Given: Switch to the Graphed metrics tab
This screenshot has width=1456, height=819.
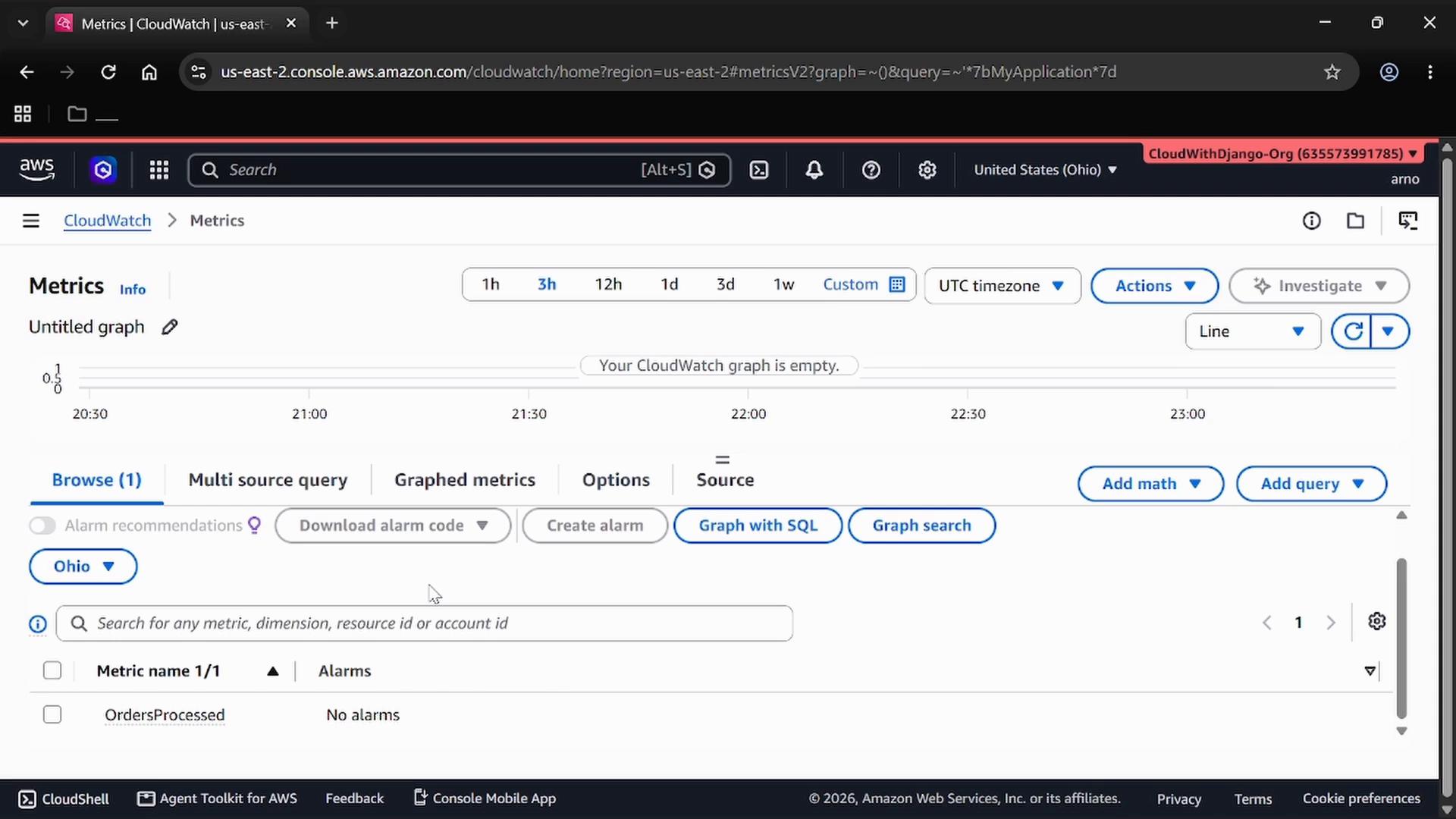Looking at the screenshot, I should (x=465, y=480).
